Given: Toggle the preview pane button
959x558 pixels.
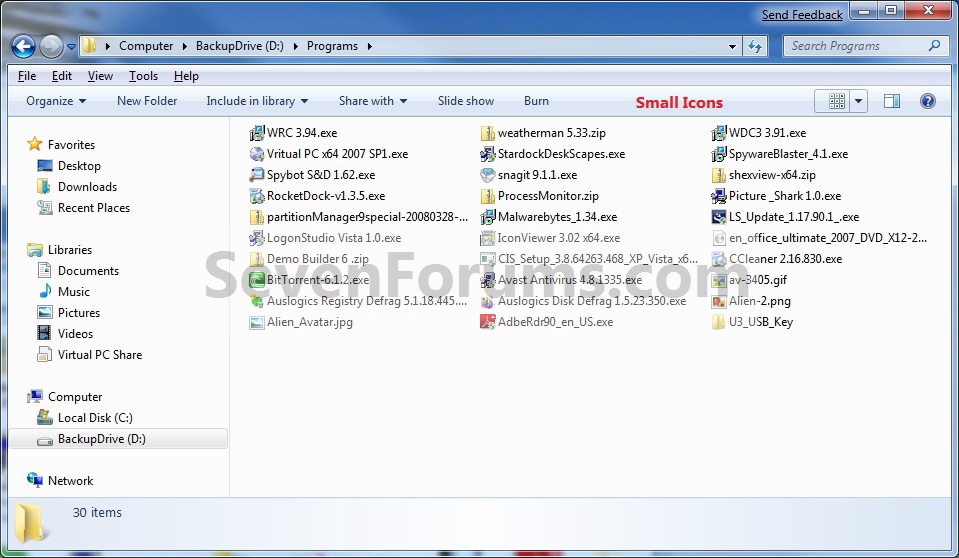Looking at the screenshot, I should pyautogui.click(x=892, y=101).
